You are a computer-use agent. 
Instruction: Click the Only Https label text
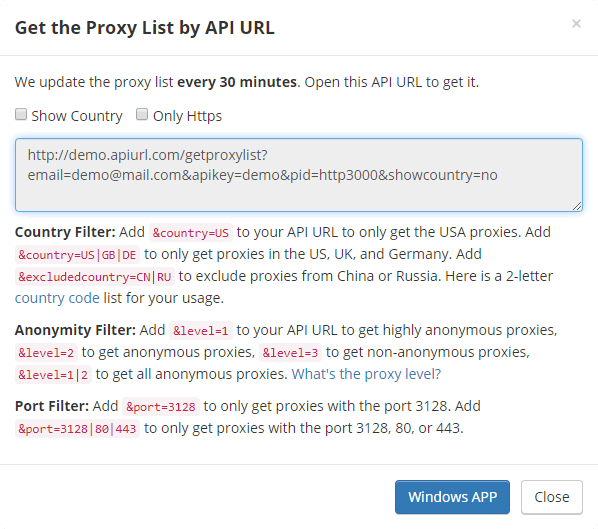coord(187,116)
